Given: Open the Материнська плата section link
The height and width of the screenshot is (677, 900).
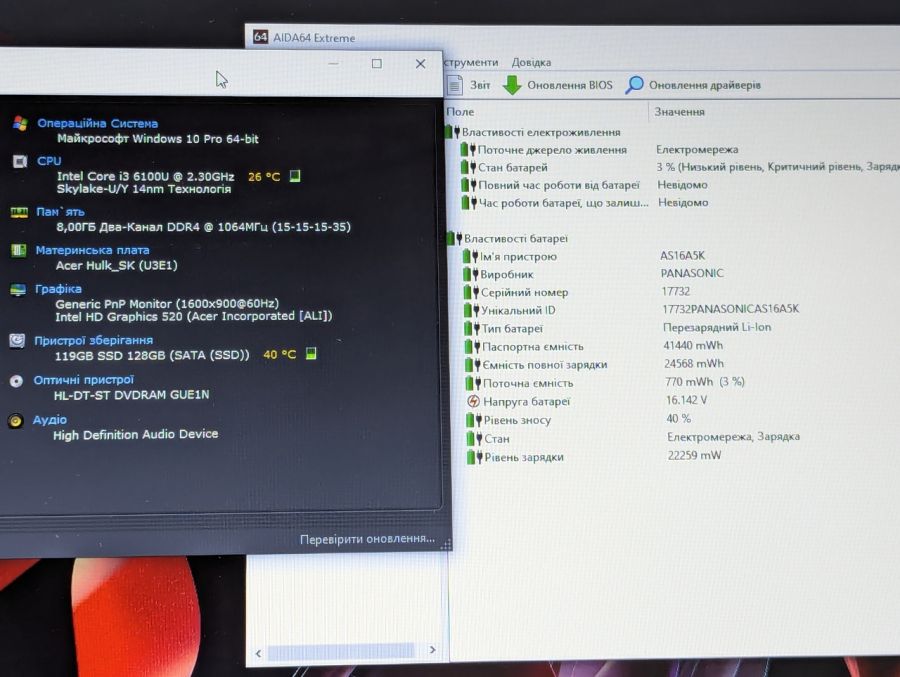Looking at the screenshot, I should [92, 250].
